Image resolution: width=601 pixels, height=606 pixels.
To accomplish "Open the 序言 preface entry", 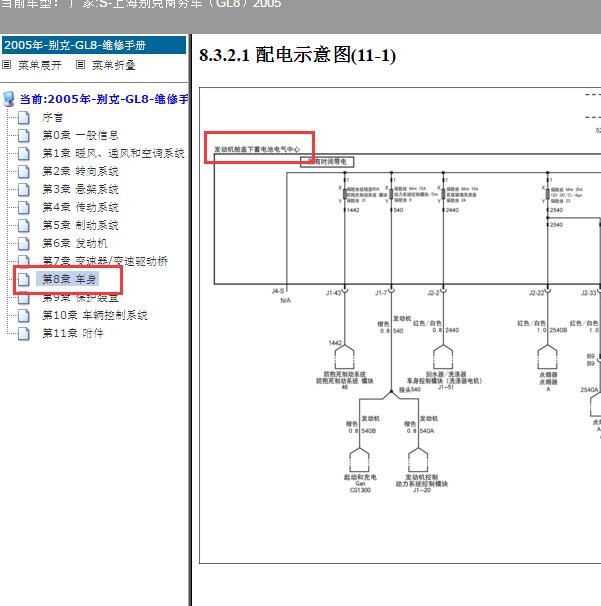I will (x=53, y=117).
